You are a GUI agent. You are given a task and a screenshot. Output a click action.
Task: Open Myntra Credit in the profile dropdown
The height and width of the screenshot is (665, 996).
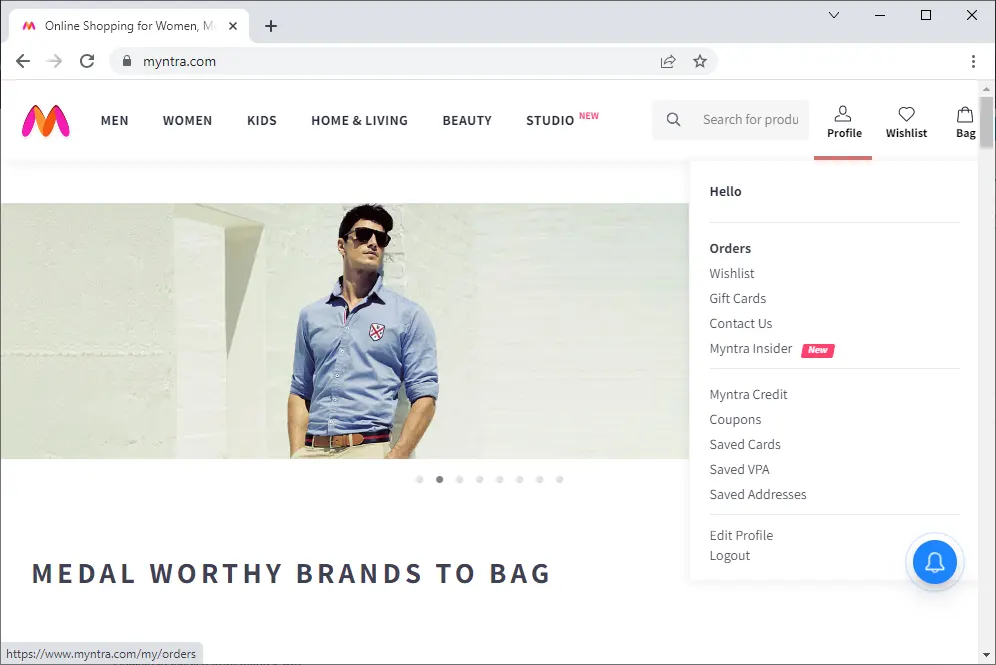(x=748, y=395)
